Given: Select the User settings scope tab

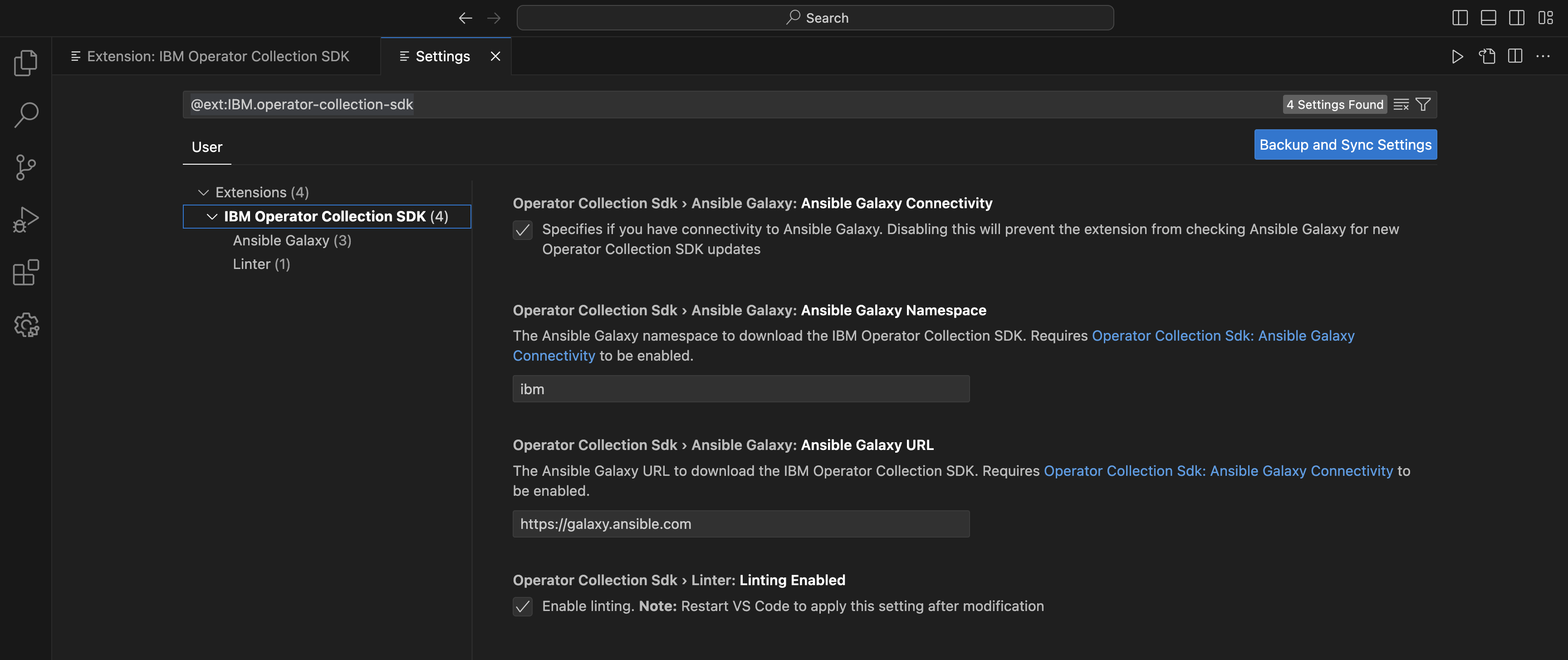Looking at the screenshot, I should click(x=207, y=147).
